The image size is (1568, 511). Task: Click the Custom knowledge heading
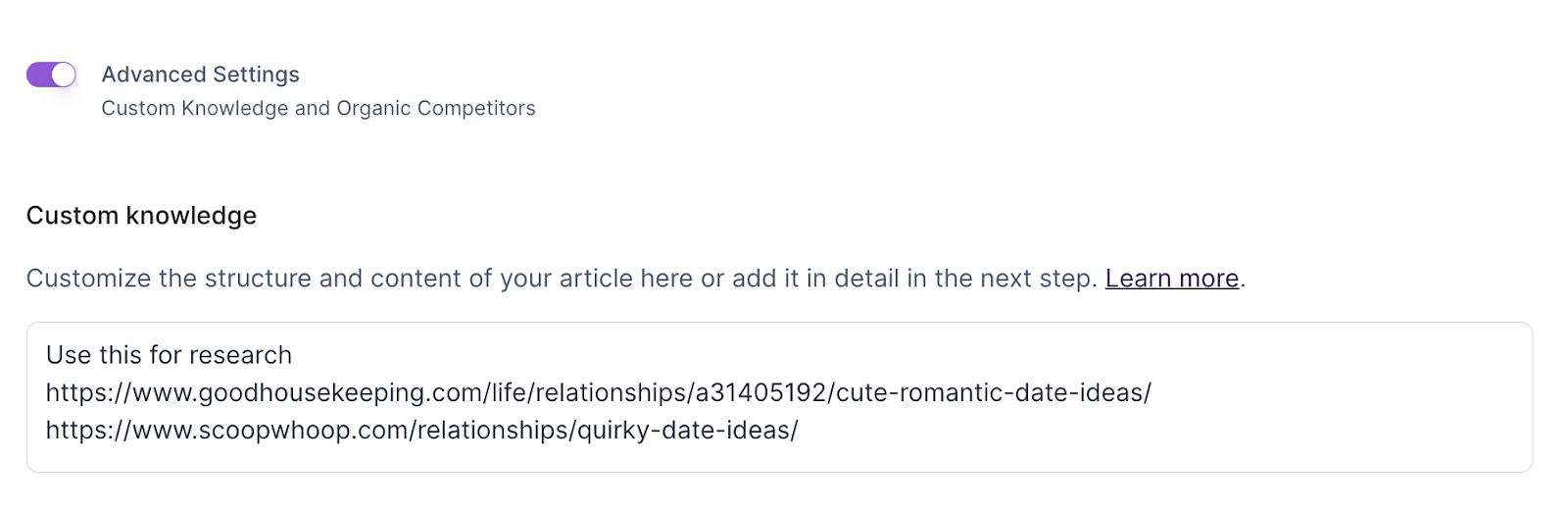141,216
